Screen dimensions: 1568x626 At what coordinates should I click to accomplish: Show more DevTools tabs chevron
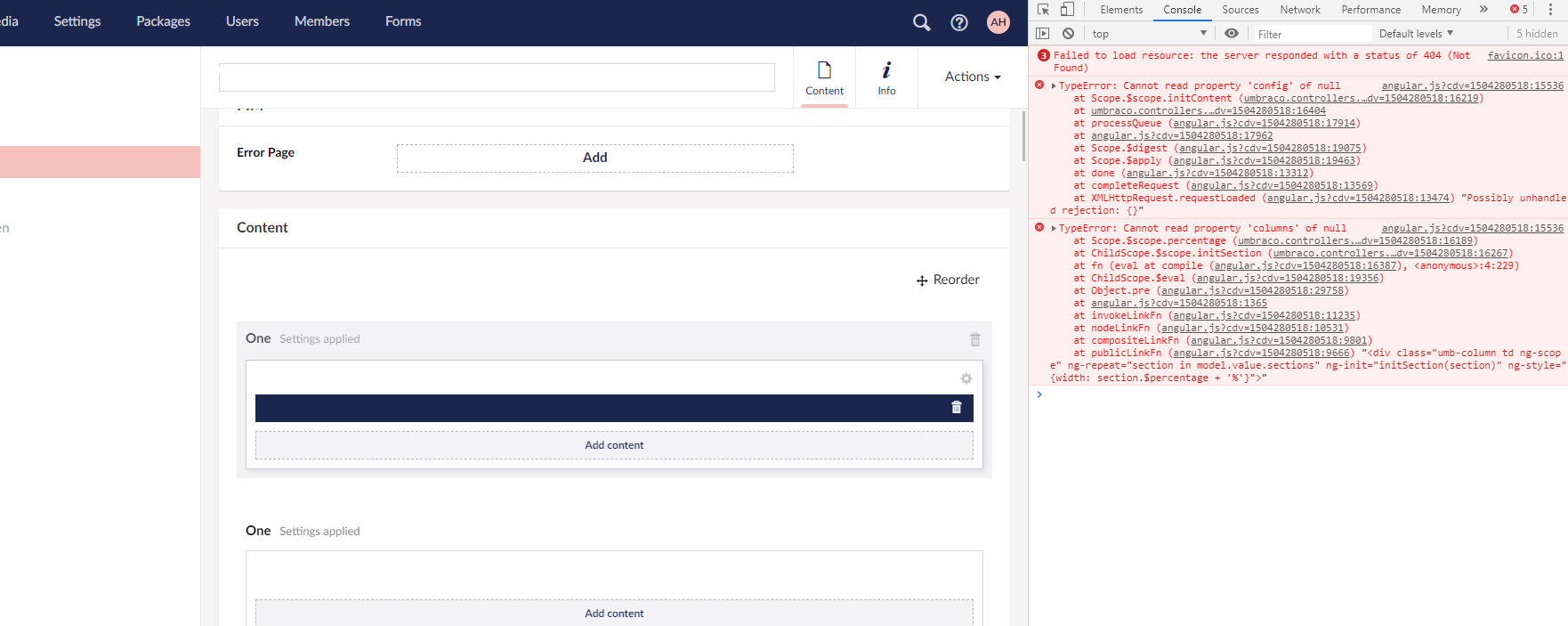pos(1483,10)
